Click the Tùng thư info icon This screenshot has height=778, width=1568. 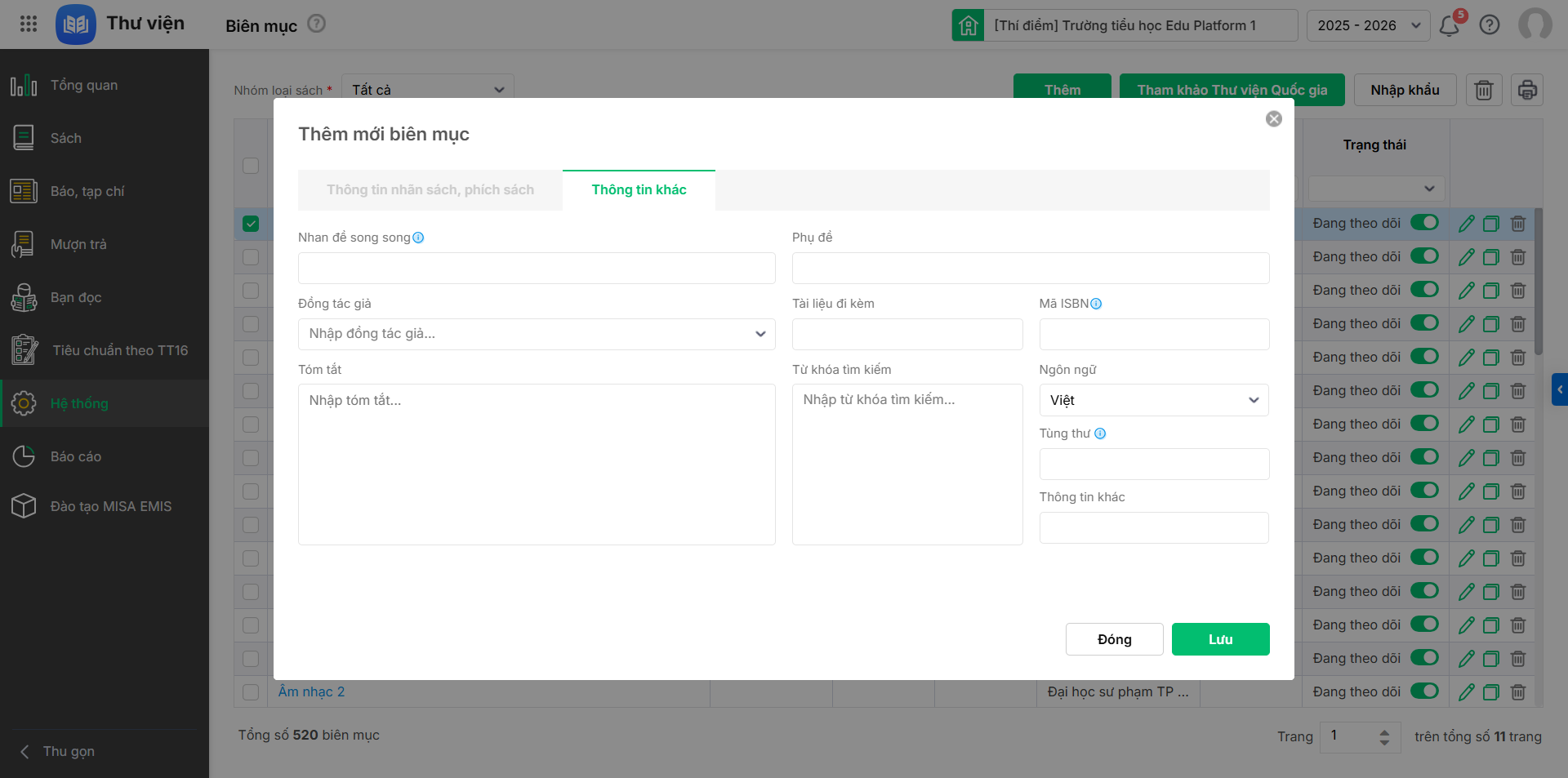click(x=1100, y=433)
